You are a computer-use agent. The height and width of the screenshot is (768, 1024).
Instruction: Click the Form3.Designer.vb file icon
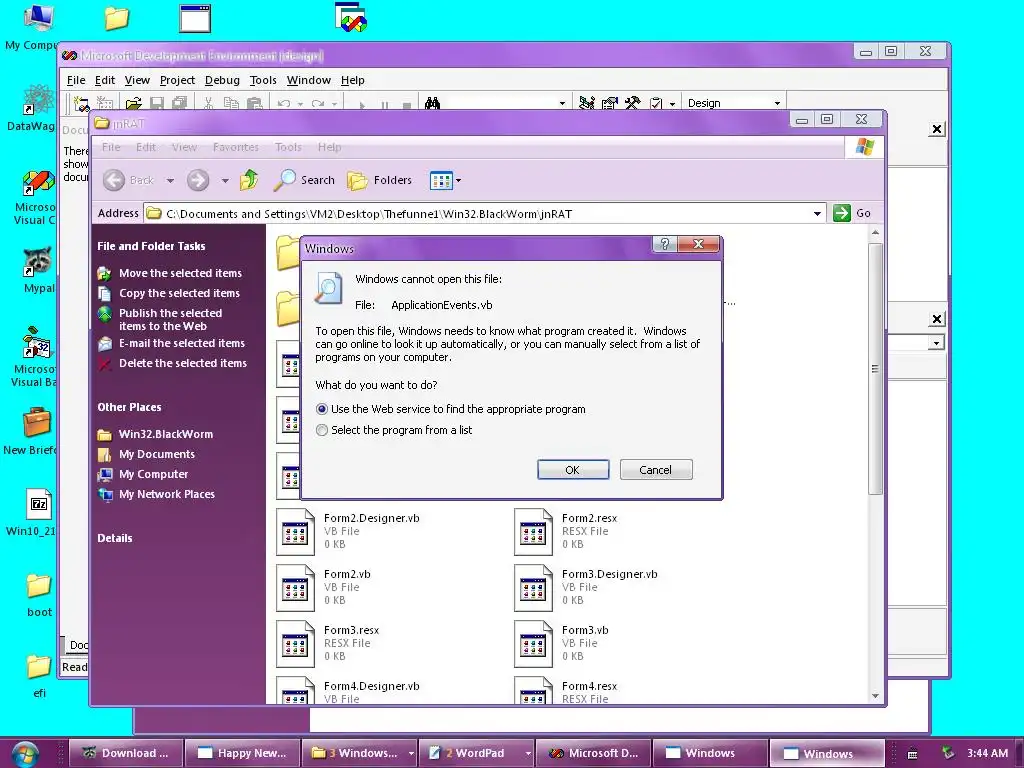point(533,588)
